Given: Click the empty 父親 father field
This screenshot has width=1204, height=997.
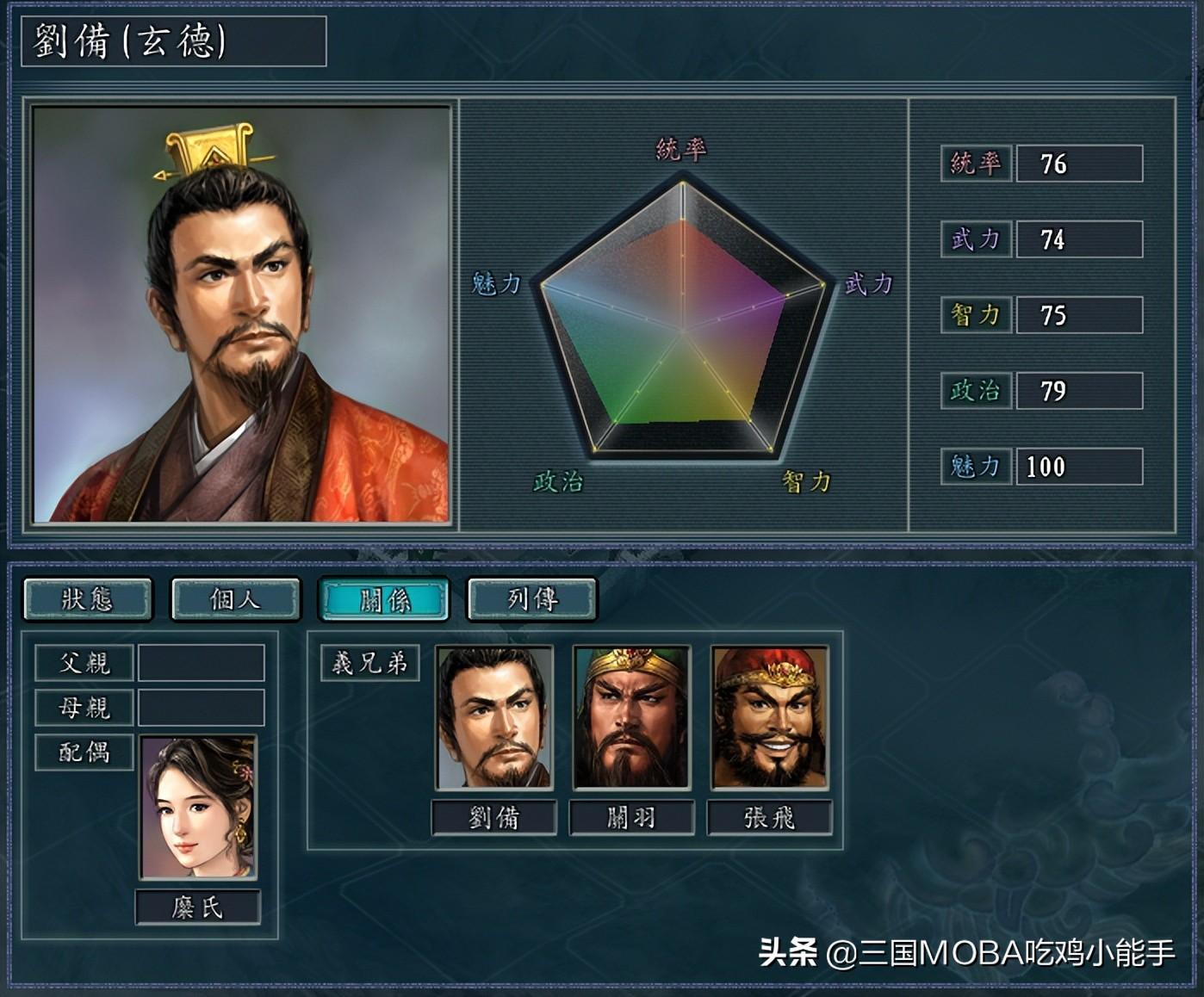Looking at the screenshot, I should click(x=201, y=663).
